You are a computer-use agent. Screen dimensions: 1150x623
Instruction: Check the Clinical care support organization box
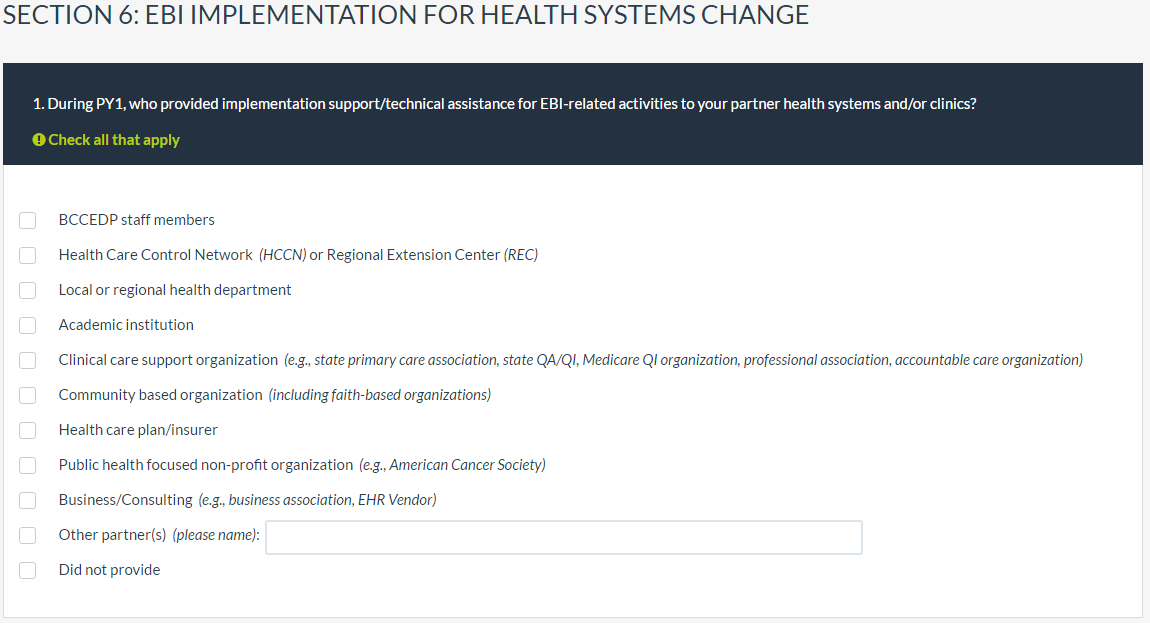(28, 360)
